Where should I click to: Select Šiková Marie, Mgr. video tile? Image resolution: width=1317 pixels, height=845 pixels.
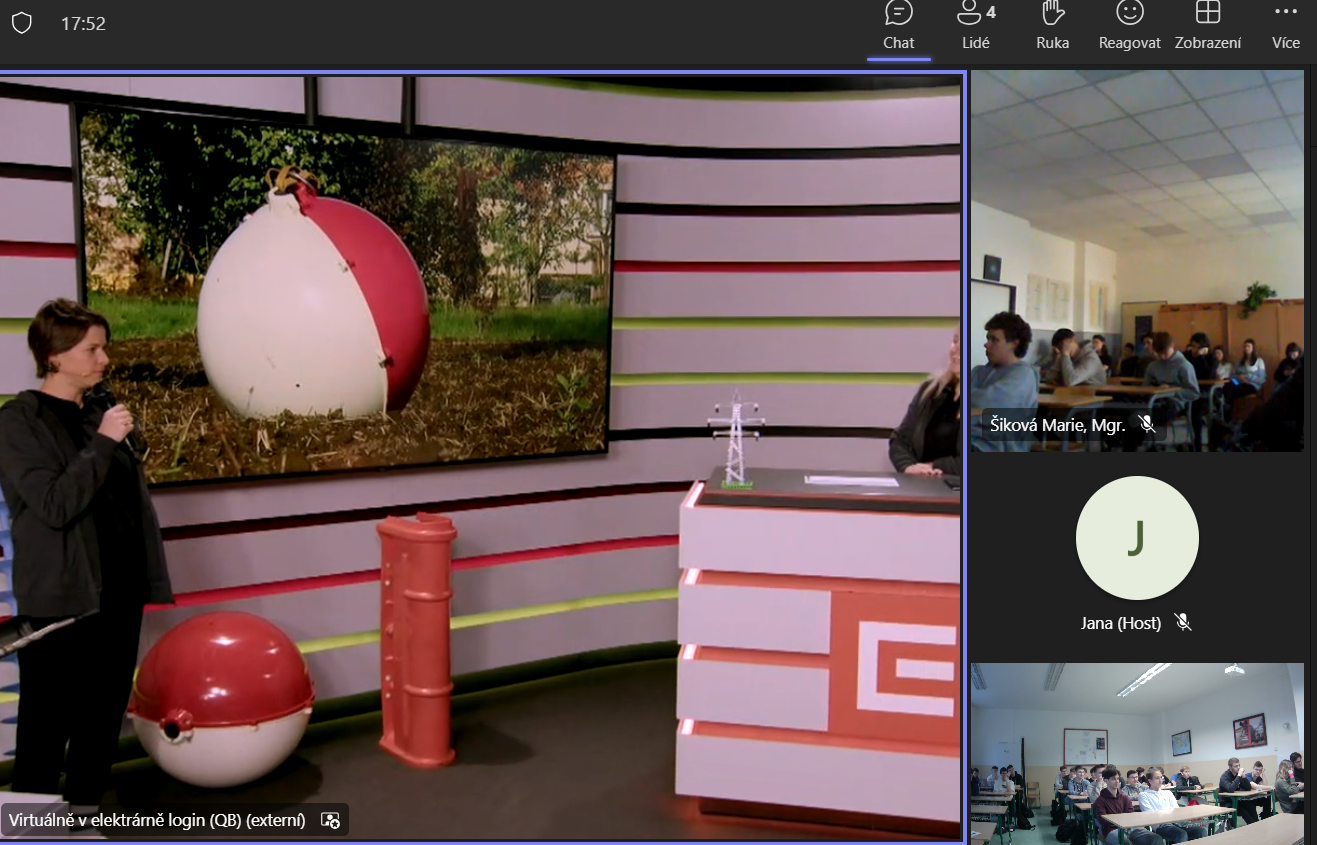(1137, 261)
